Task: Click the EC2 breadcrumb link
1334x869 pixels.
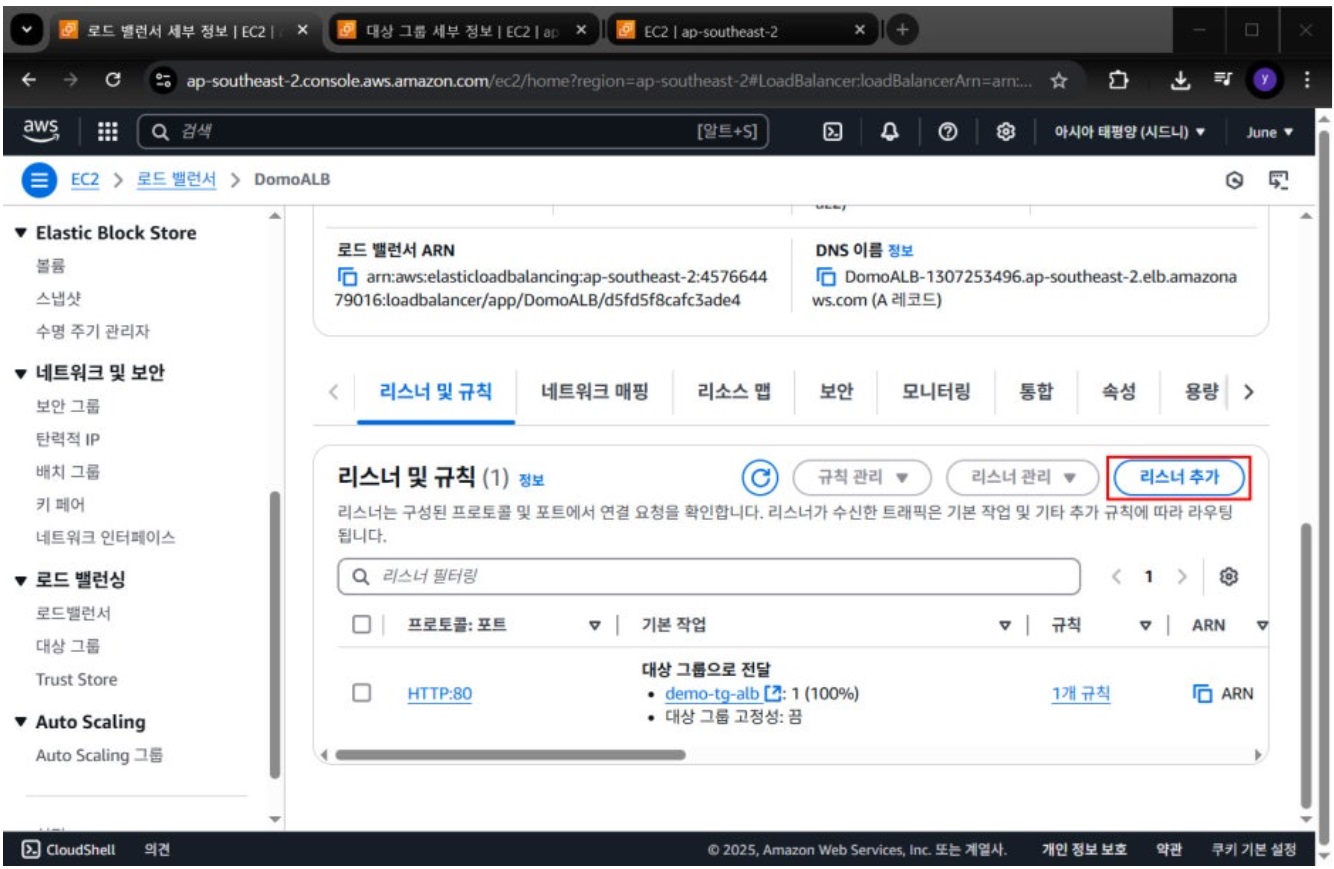Action: [x=84, y=180]
